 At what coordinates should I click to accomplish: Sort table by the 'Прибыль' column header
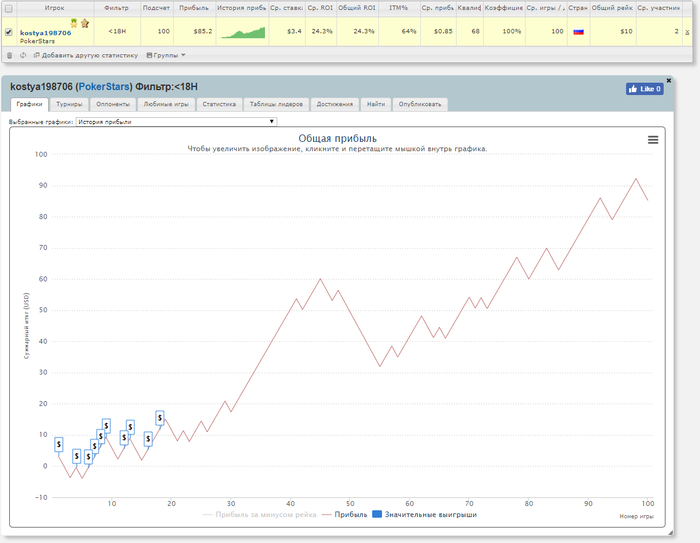pos(194,8)
